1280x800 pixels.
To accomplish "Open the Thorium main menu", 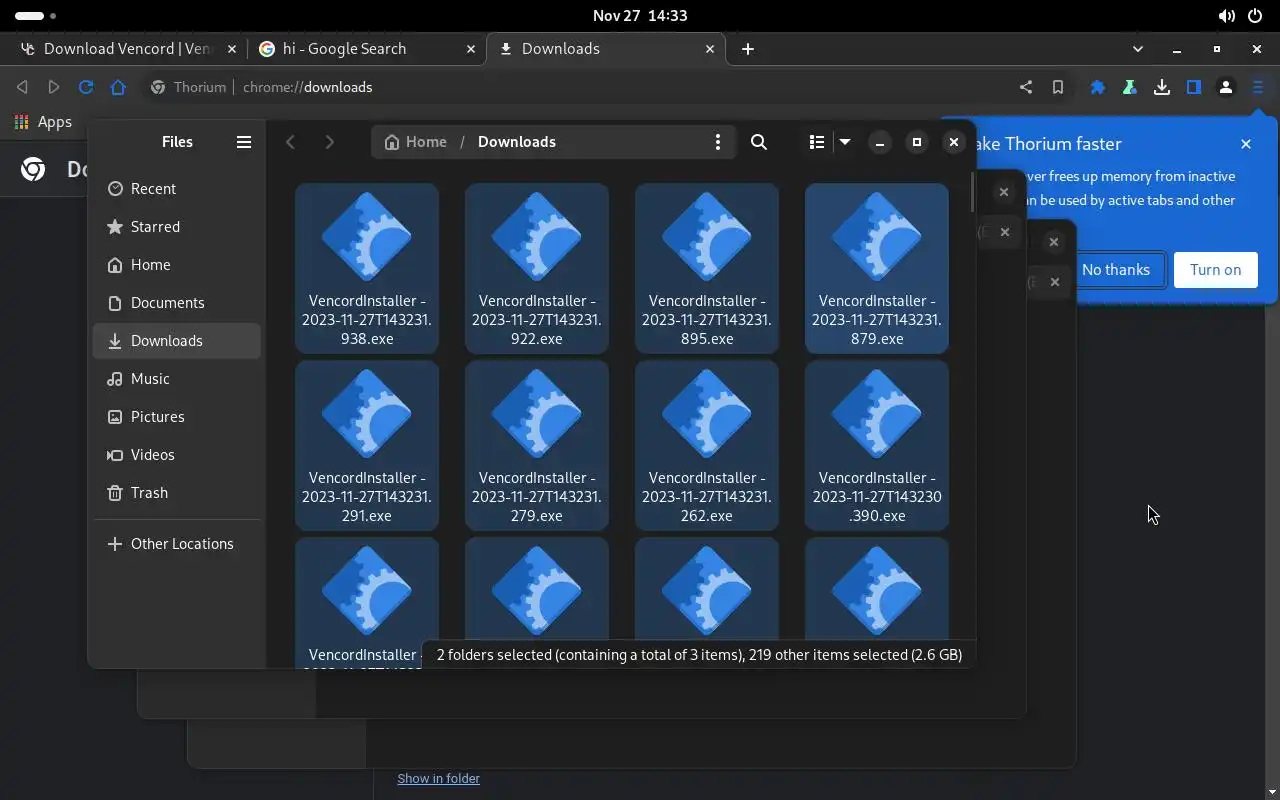I will click(1257, 87).
